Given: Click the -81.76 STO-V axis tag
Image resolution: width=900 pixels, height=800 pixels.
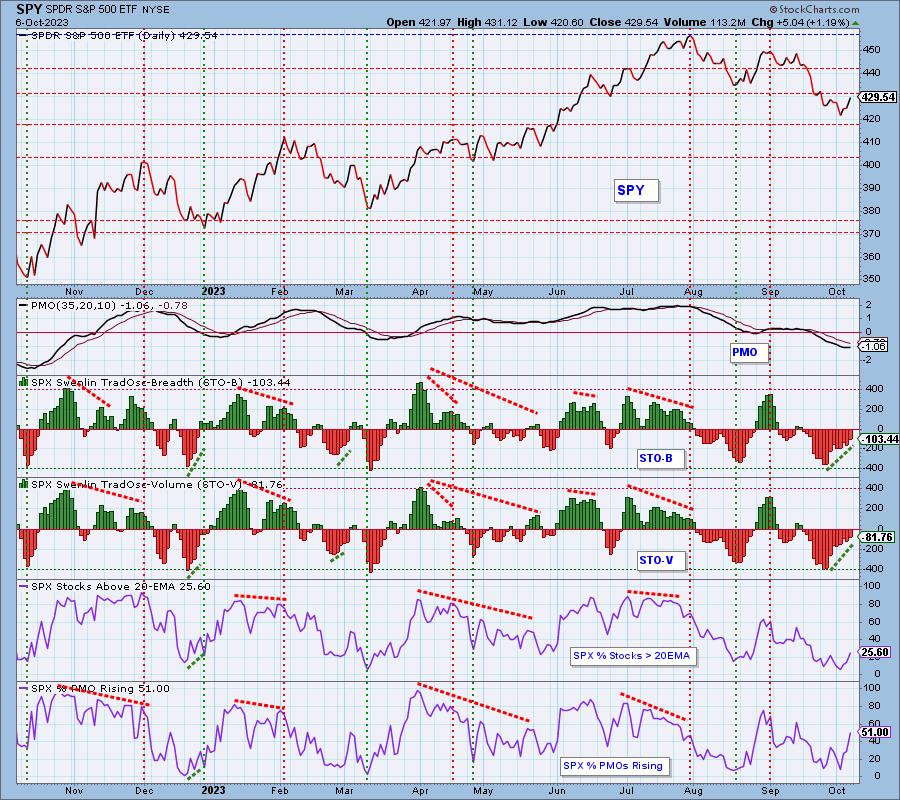Looking at the screenshot, I should [x=876, y=537].
